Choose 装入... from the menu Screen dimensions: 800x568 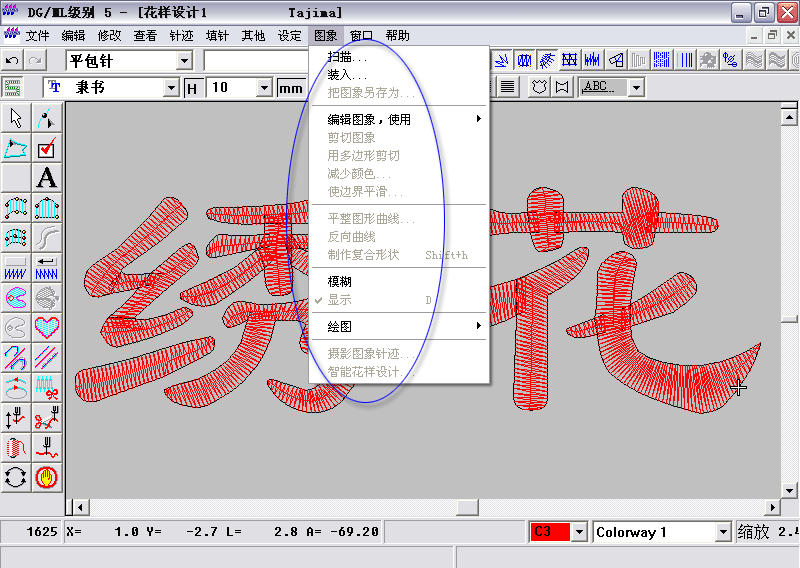tap(347, 75)
